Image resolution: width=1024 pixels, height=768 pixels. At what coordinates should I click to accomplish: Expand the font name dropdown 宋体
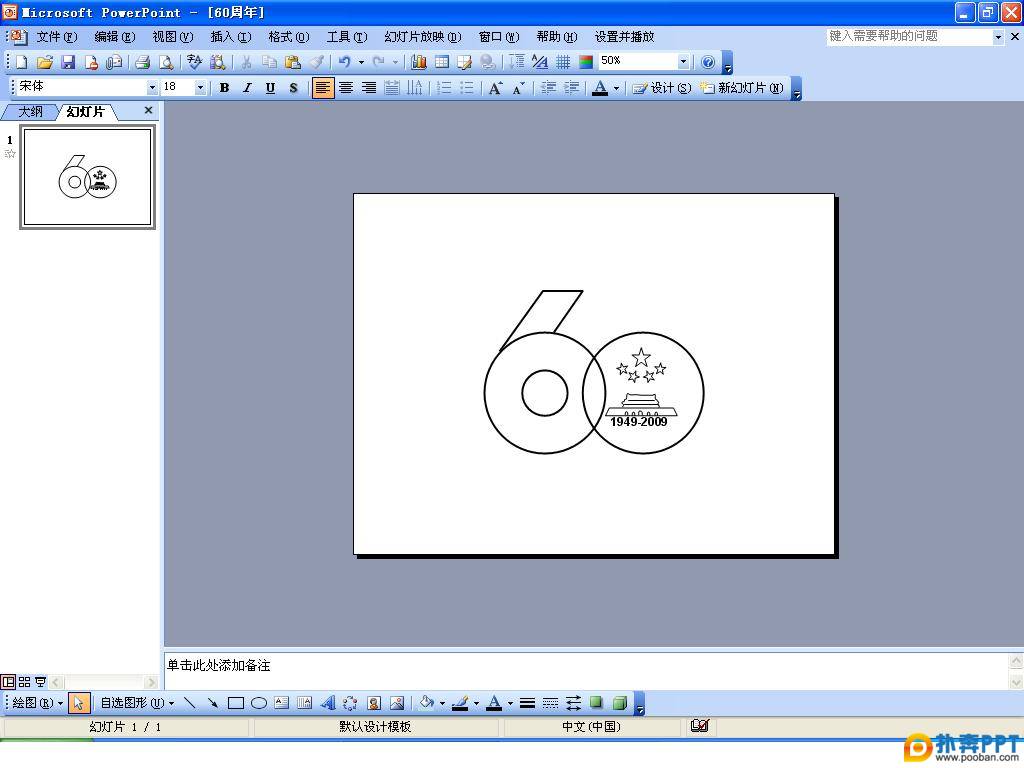pos(152,88)
